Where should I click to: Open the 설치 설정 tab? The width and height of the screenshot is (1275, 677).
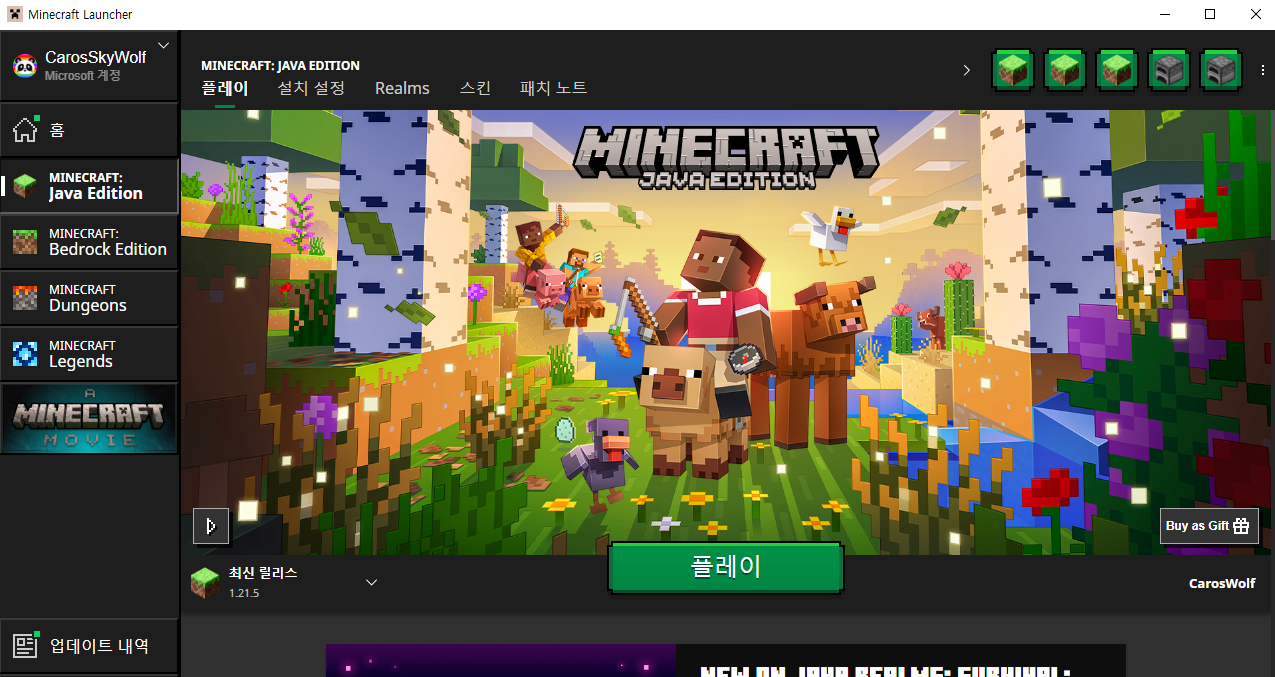[311, 88]
